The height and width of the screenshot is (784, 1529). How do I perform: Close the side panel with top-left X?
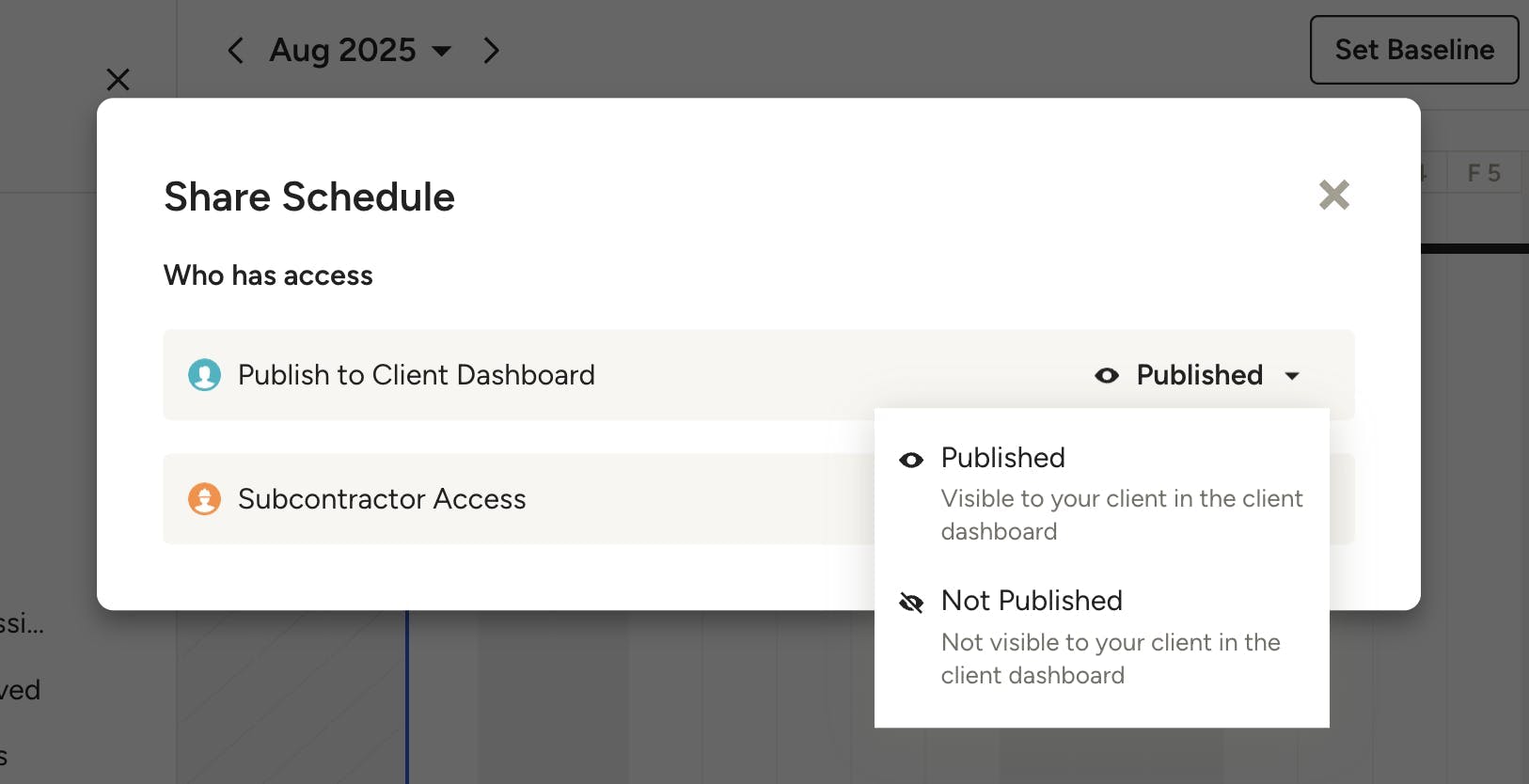(x=118, y=80)
